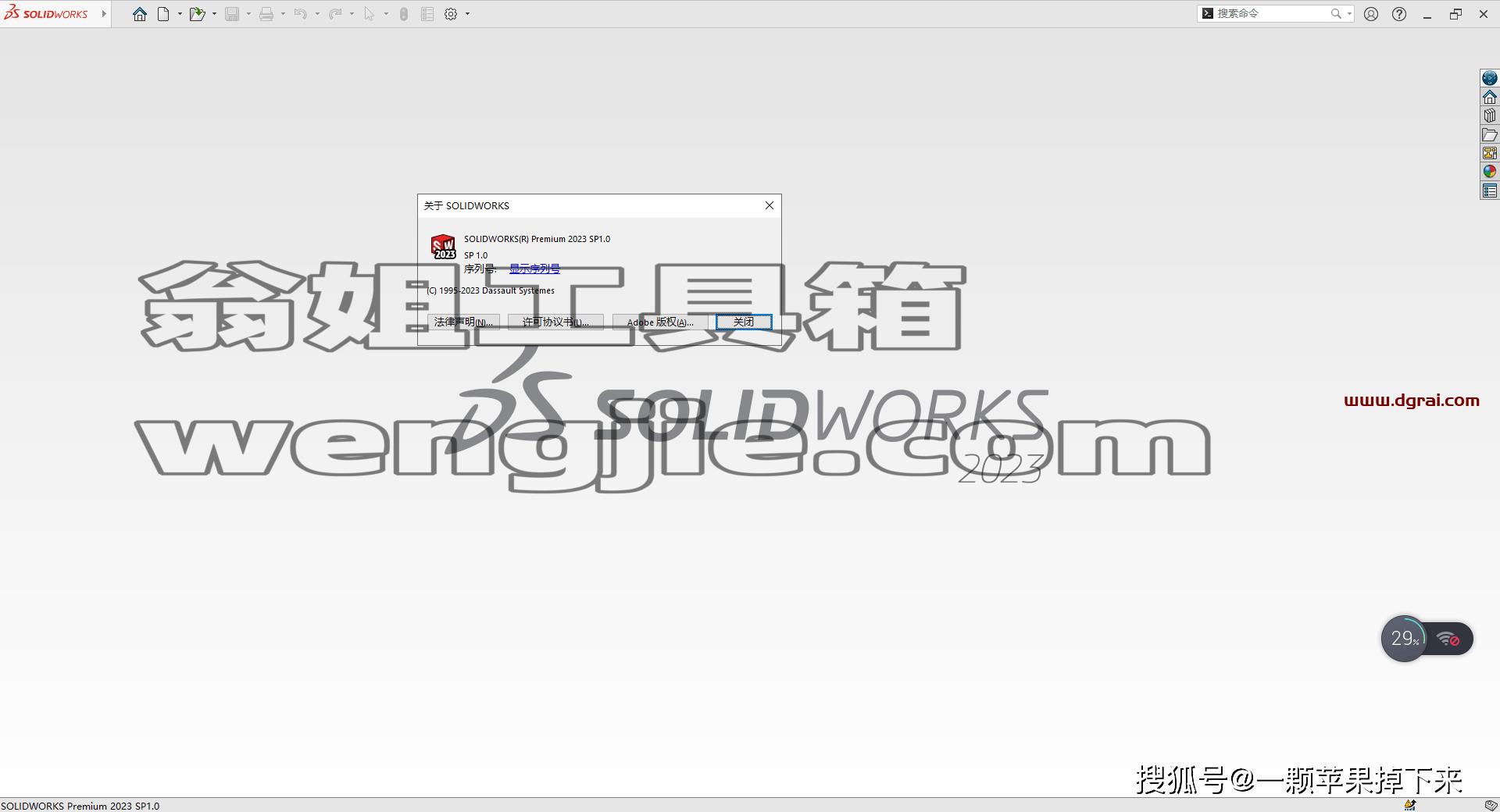Image resolution: width=1500 pixels, height=812 pixels.
Task: Open 许可协议书 license agreement button
Action: point(555,322)
